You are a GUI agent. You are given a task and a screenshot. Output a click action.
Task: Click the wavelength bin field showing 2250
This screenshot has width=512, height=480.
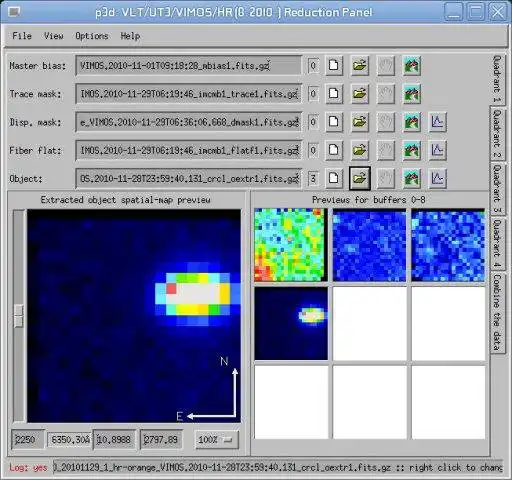(28, 440)
